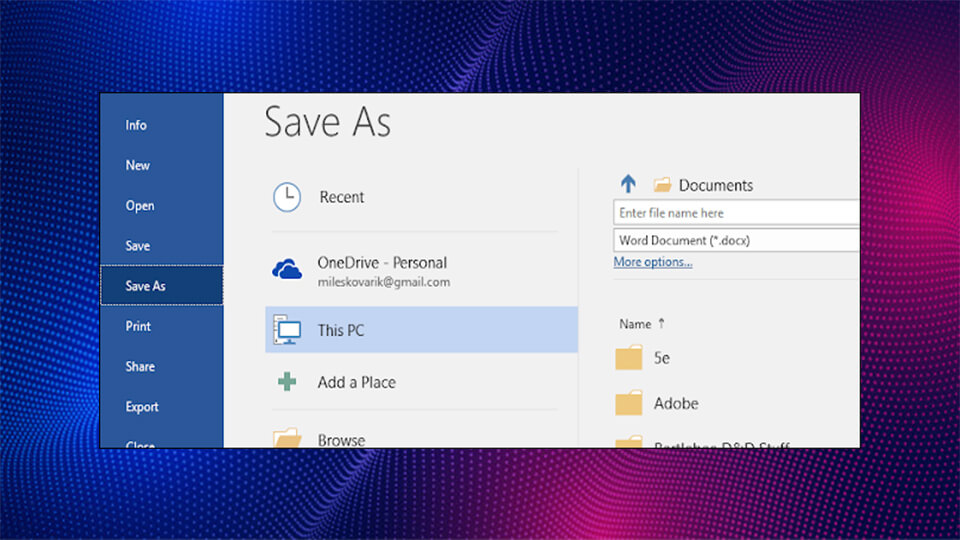Open the Word Document (*.docx) file type dropdown
Screen dimensions: 960x540
(x=735, y=240)
